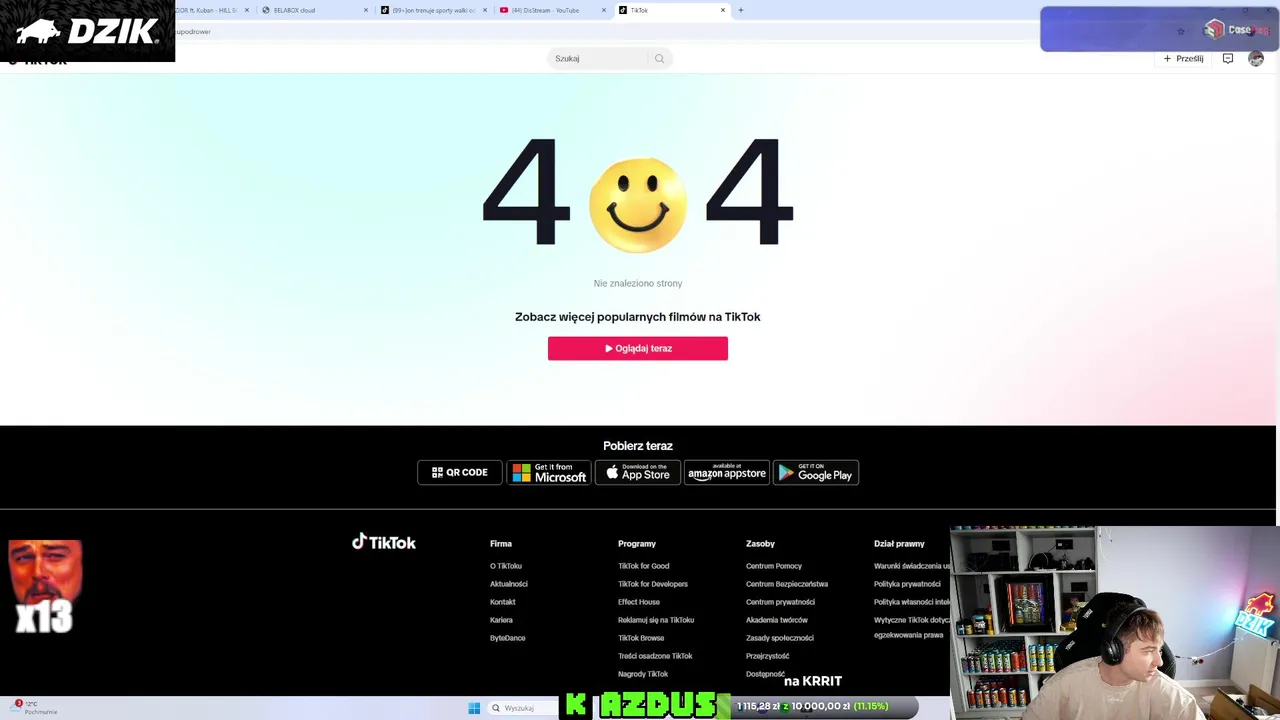Open the Centrum prywatności link

tap(780, 602)
